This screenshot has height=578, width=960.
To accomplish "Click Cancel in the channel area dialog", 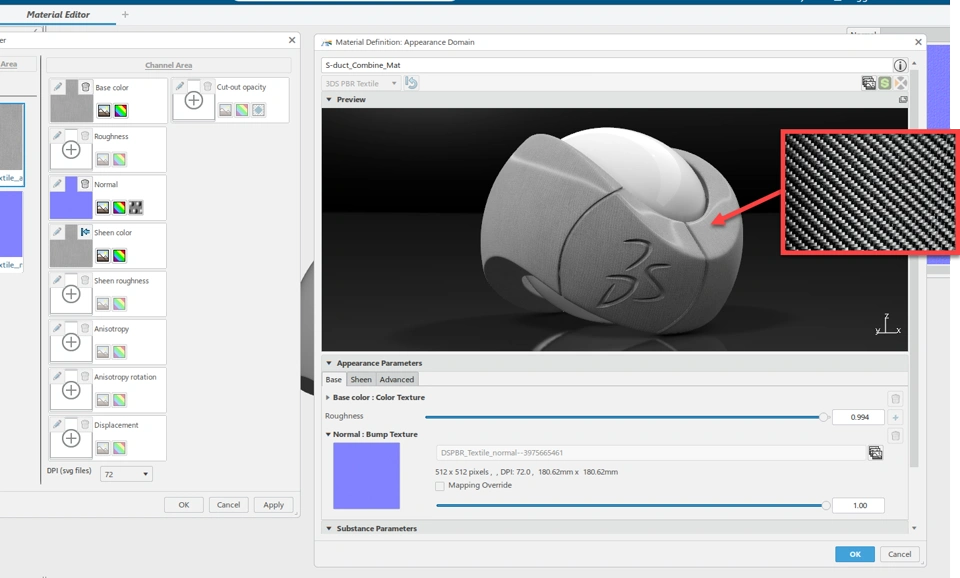I will [x=228, y=505].
